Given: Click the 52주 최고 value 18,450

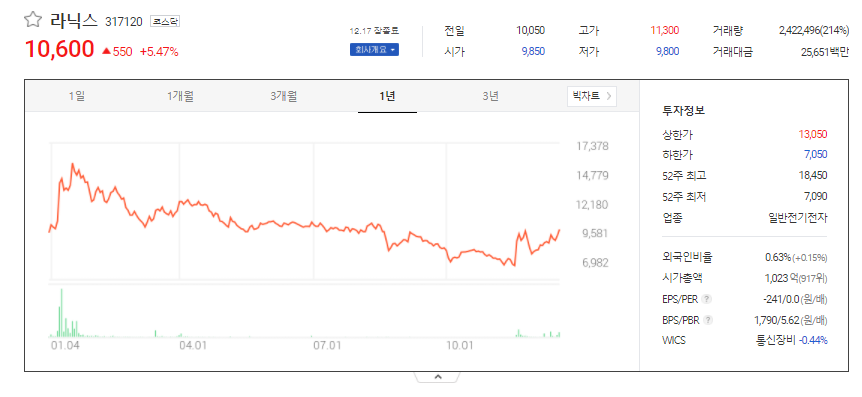Looking at the screenshot, I should pos(813,176).
